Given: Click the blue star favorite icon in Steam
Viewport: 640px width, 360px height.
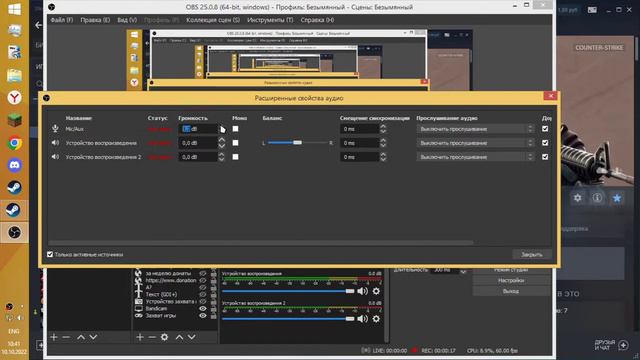Looking at the screenshot, I should pyautogui.click(x=617, y=198).
